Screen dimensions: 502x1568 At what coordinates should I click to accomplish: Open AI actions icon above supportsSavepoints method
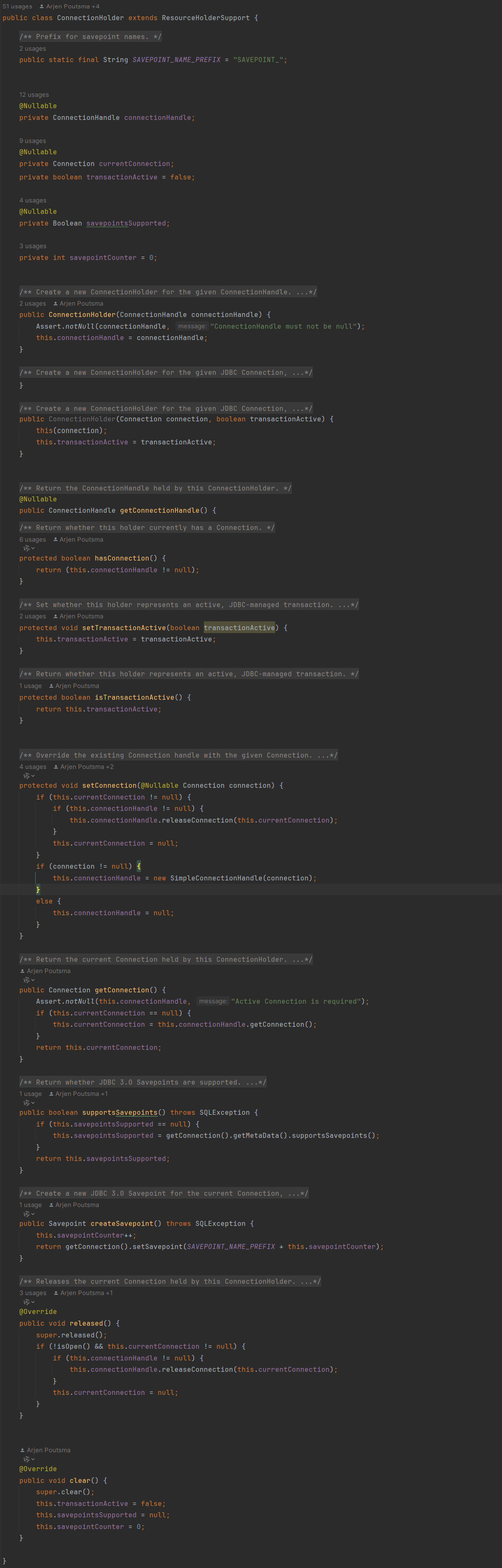29,1103
